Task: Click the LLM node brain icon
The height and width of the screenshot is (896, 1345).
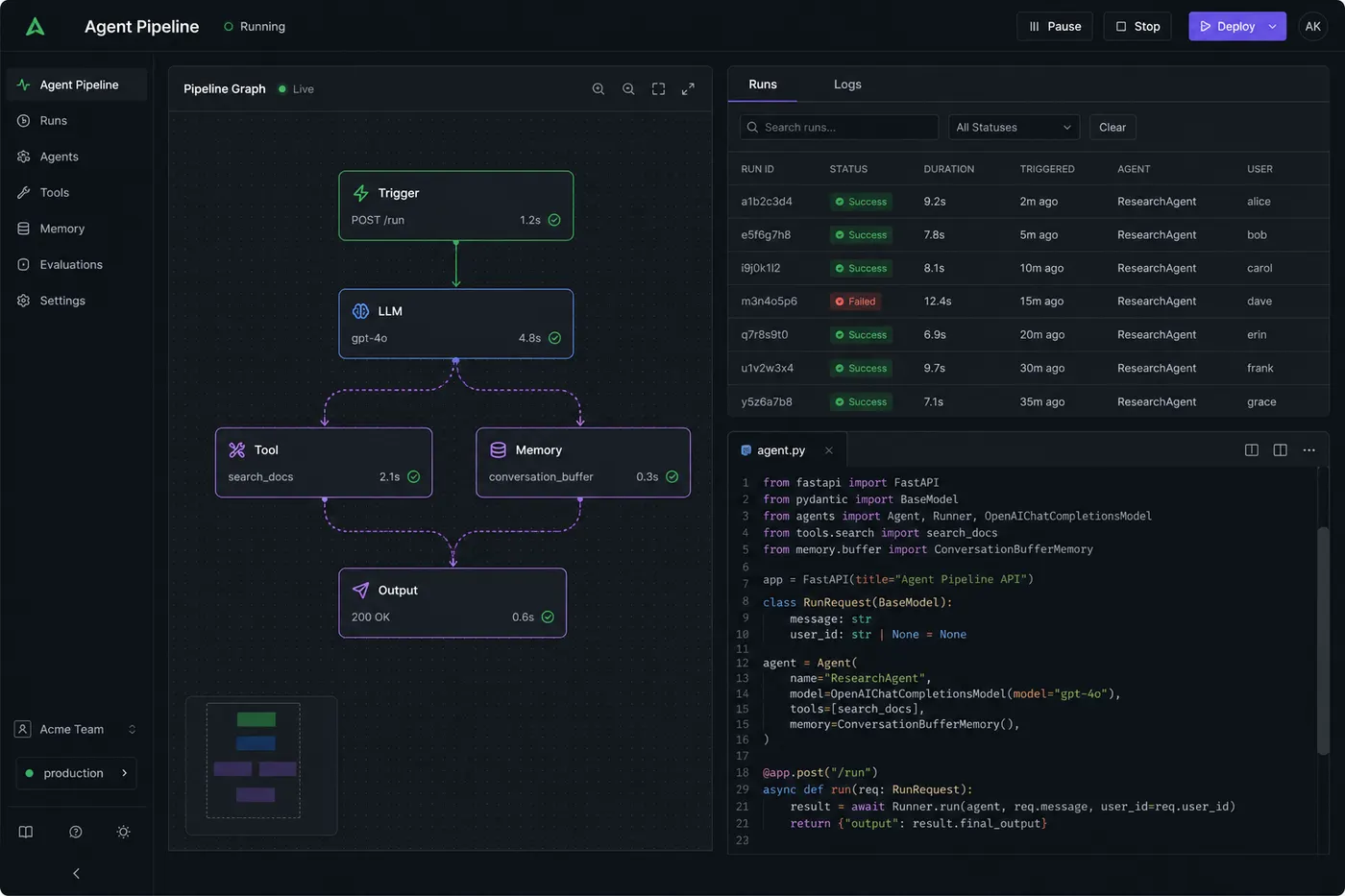Action: 361,311
